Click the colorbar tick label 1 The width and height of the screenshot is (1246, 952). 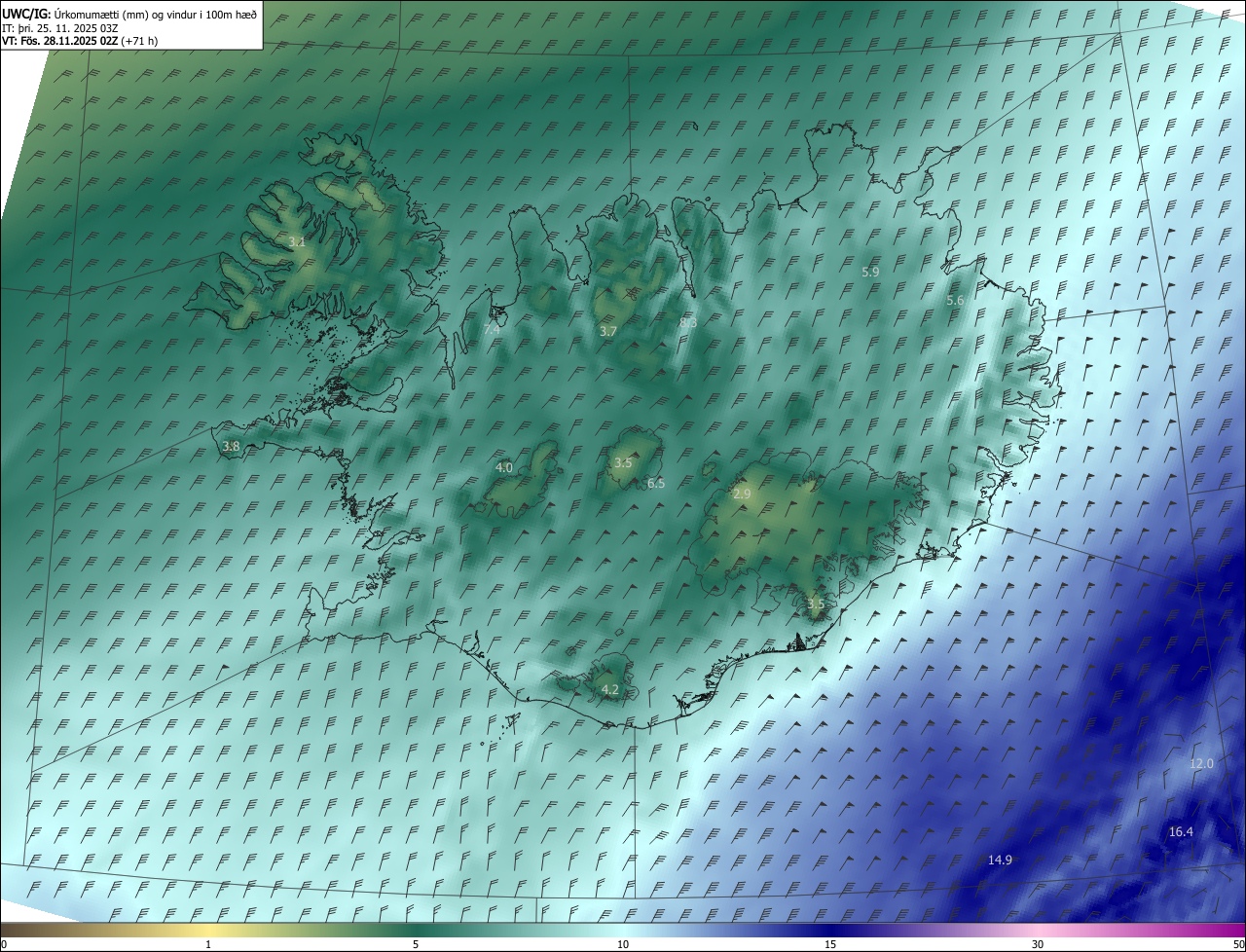click(208, 944)
